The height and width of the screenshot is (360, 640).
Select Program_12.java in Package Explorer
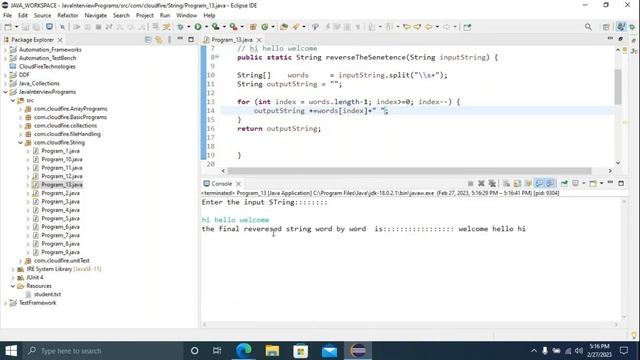pos(62,176)
